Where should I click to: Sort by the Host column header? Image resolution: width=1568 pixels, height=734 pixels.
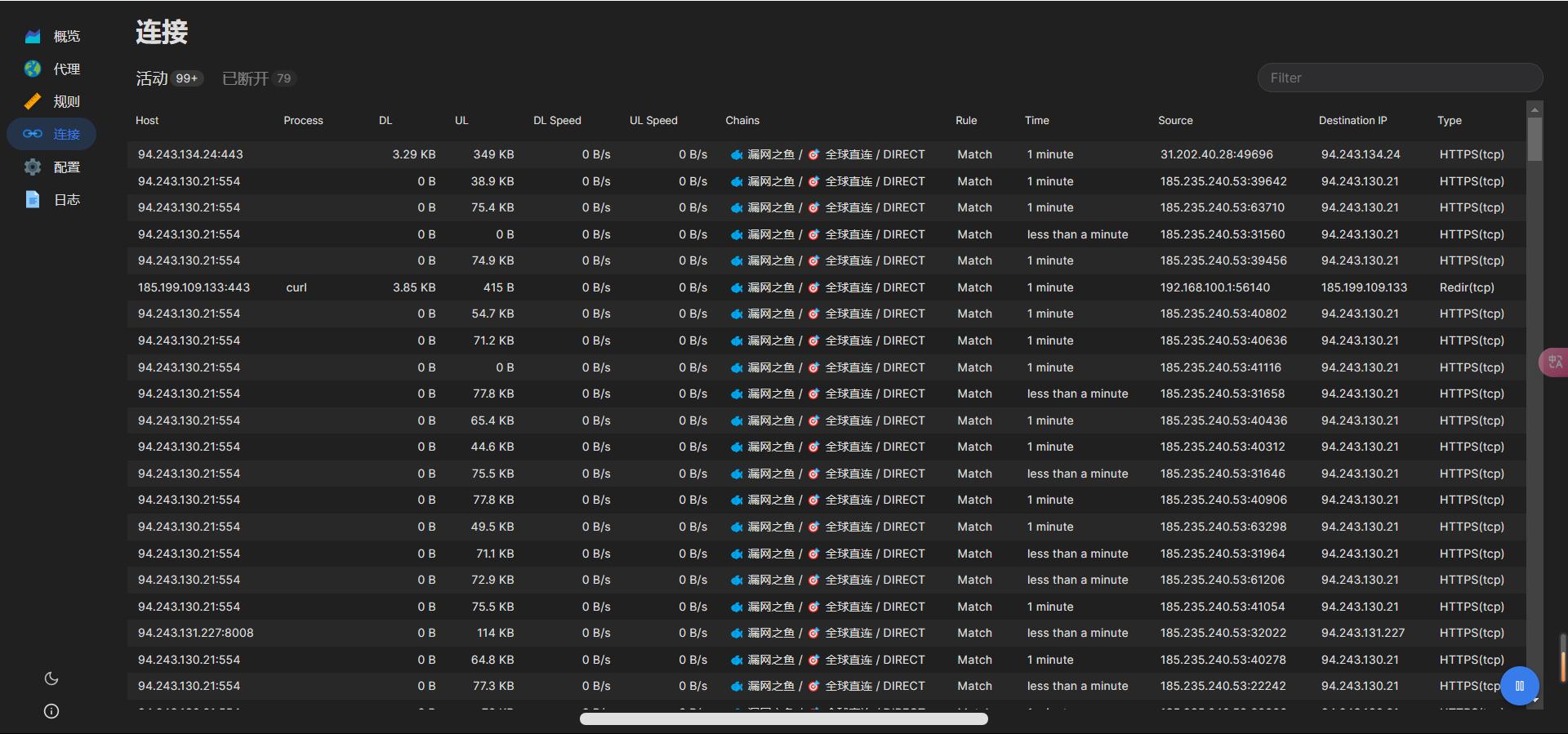click(147, 120)
